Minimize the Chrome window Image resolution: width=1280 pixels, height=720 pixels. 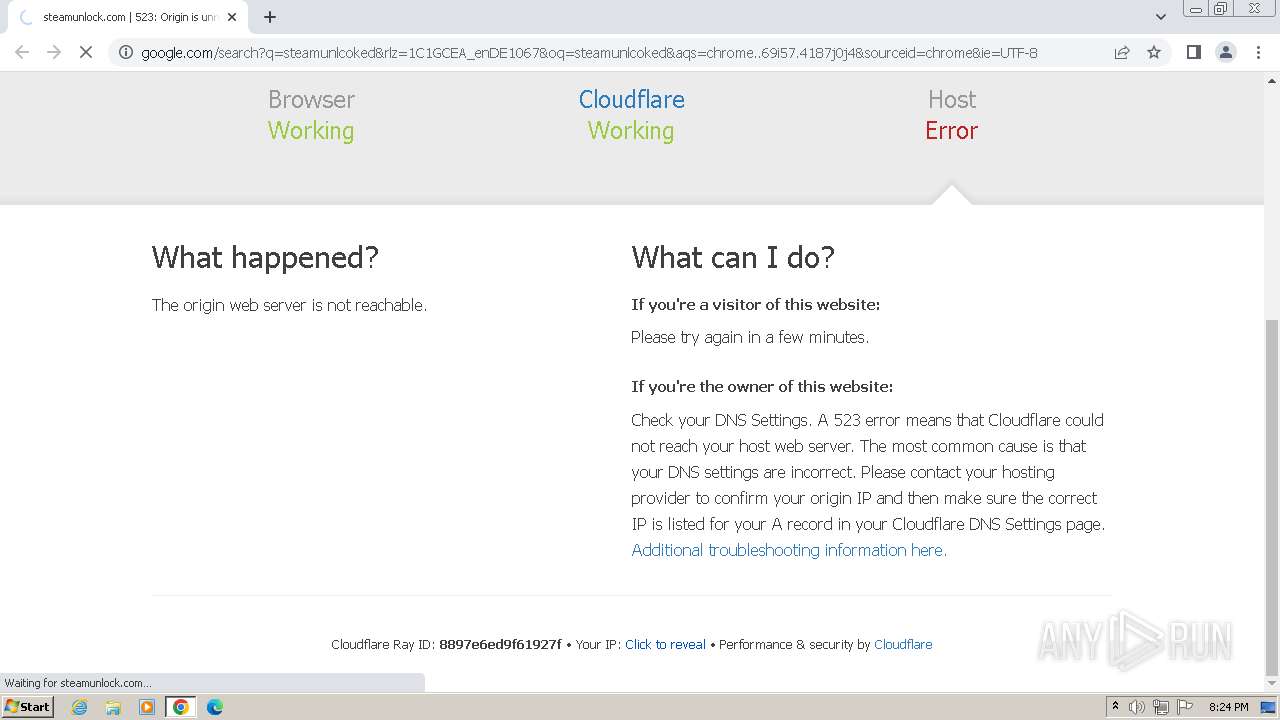(x=1195, y=9)
